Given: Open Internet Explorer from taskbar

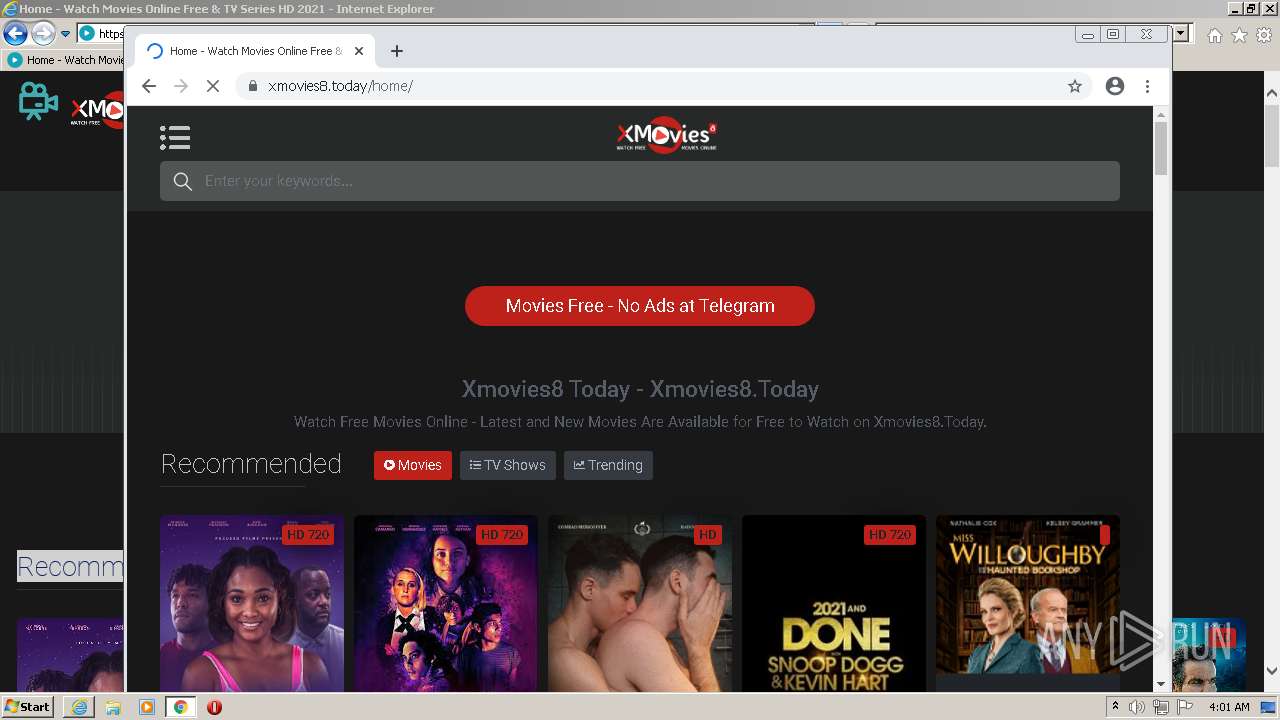Looking at the screenshot, I should pos(79,707).
